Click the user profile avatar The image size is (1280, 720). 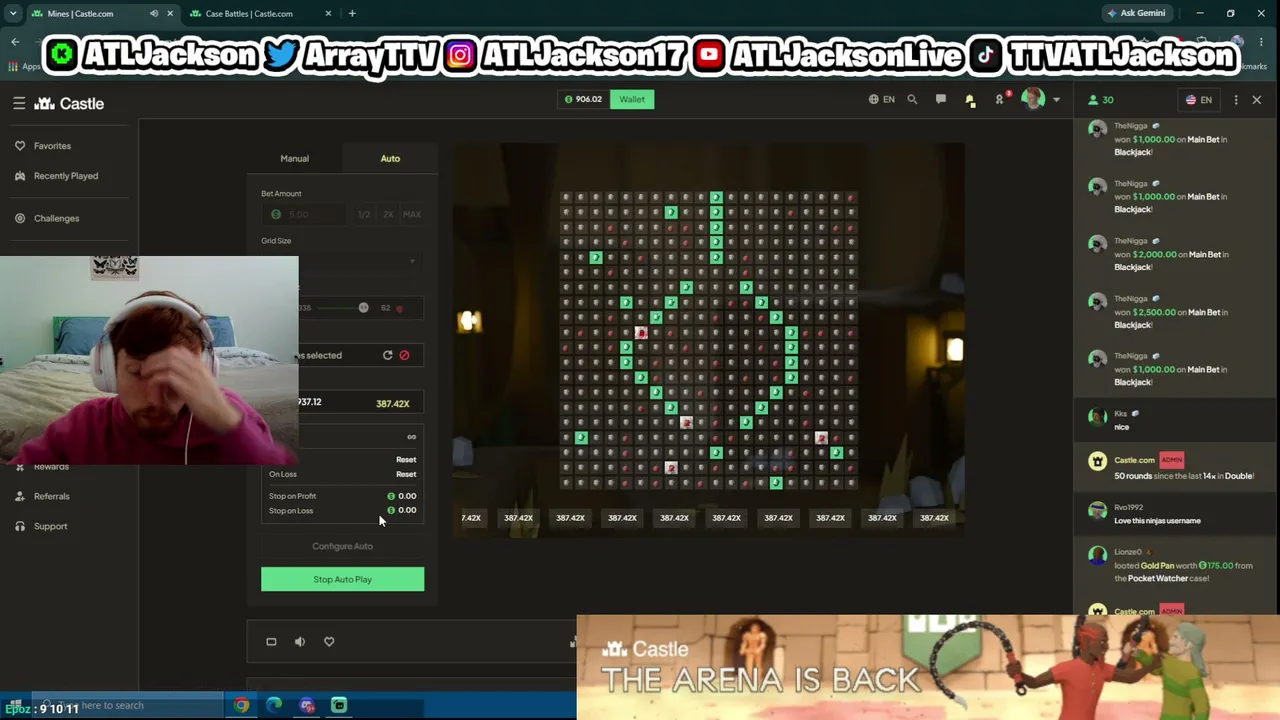[x=1033, y=99]
